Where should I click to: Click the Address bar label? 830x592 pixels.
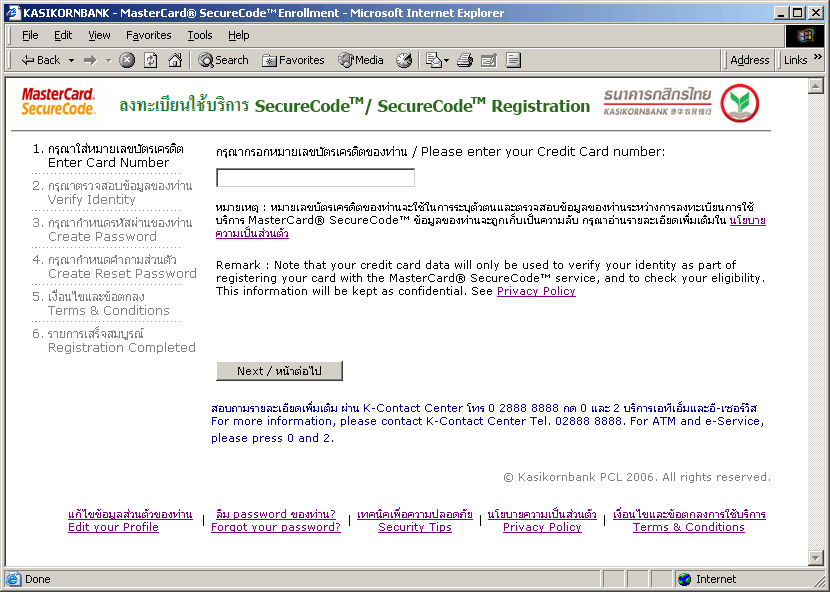(x=750, y=60)
